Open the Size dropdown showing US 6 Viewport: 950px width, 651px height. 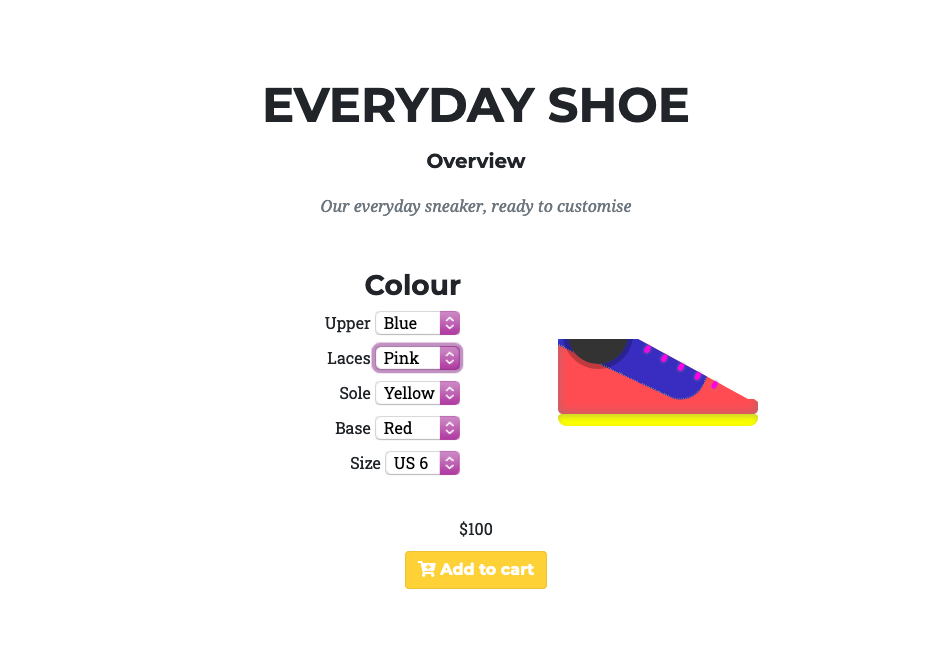(423, 464)
